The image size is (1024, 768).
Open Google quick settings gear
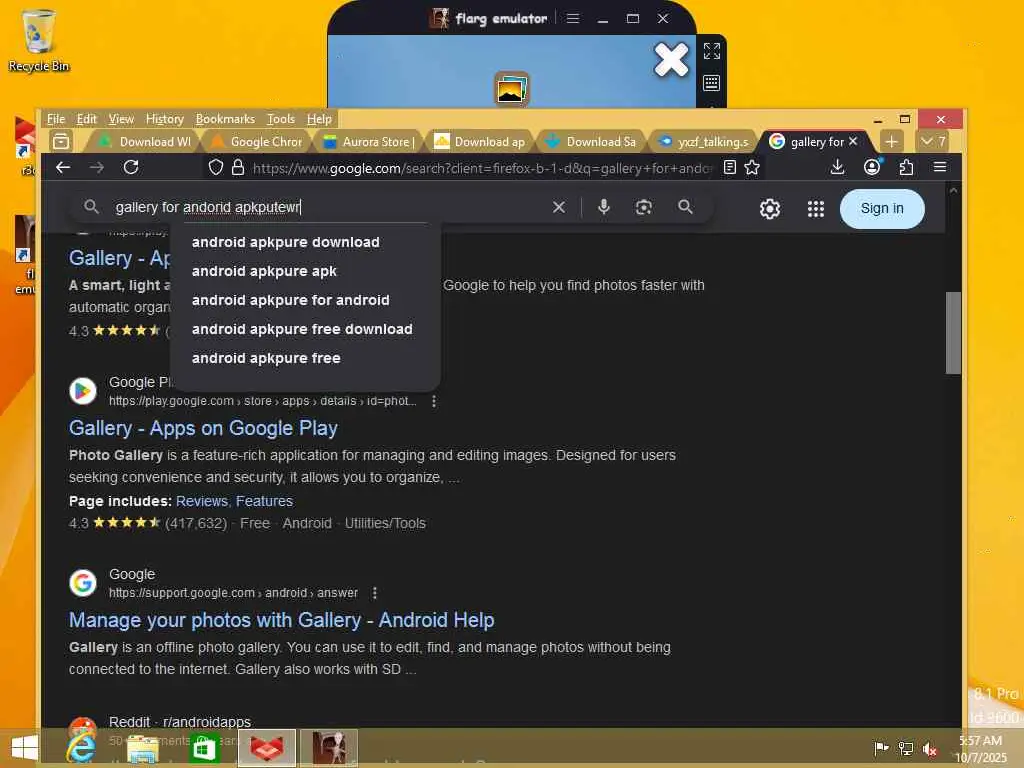pos(770,208)
